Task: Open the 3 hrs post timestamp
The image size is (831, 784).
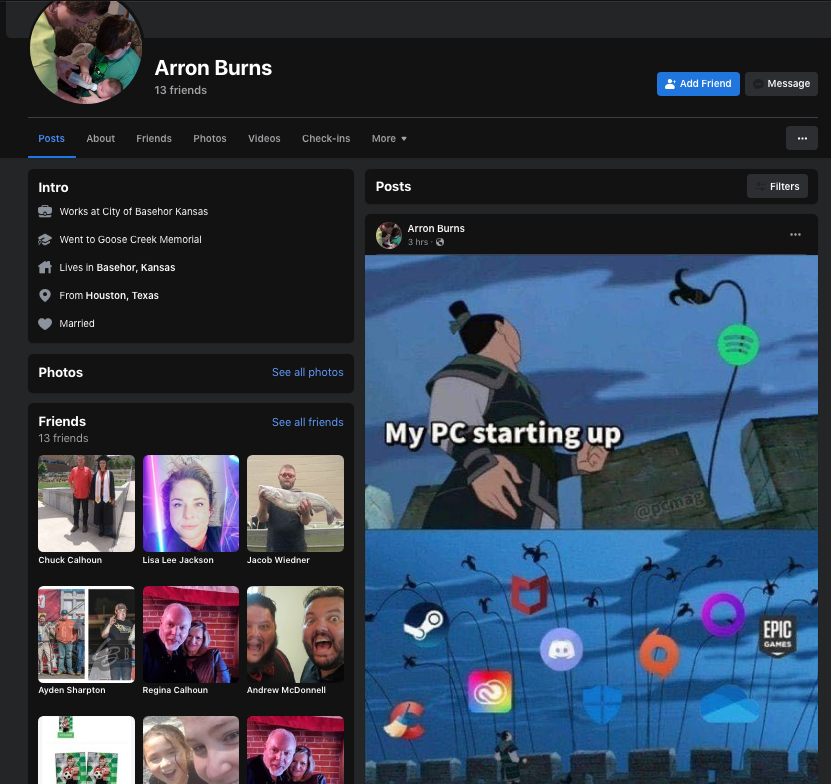Action: click(418, 242)
